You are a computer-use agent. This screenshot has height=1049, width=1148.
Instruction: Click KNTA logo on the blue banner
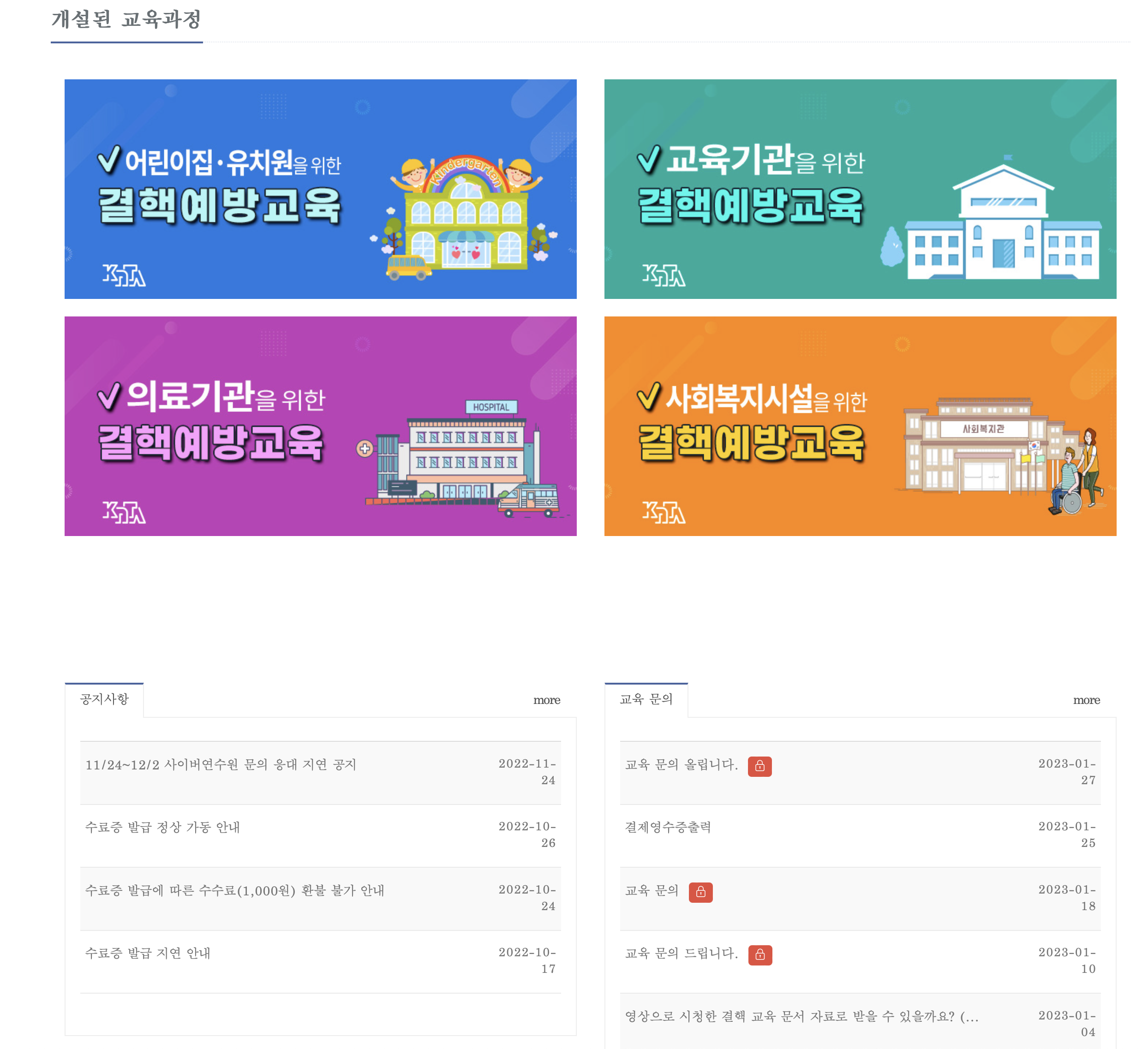pos(124,275)
